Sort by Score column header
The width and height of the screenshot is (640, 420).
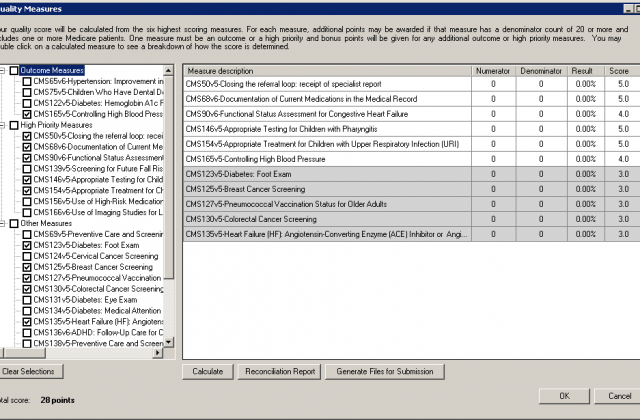coord(622,71)
